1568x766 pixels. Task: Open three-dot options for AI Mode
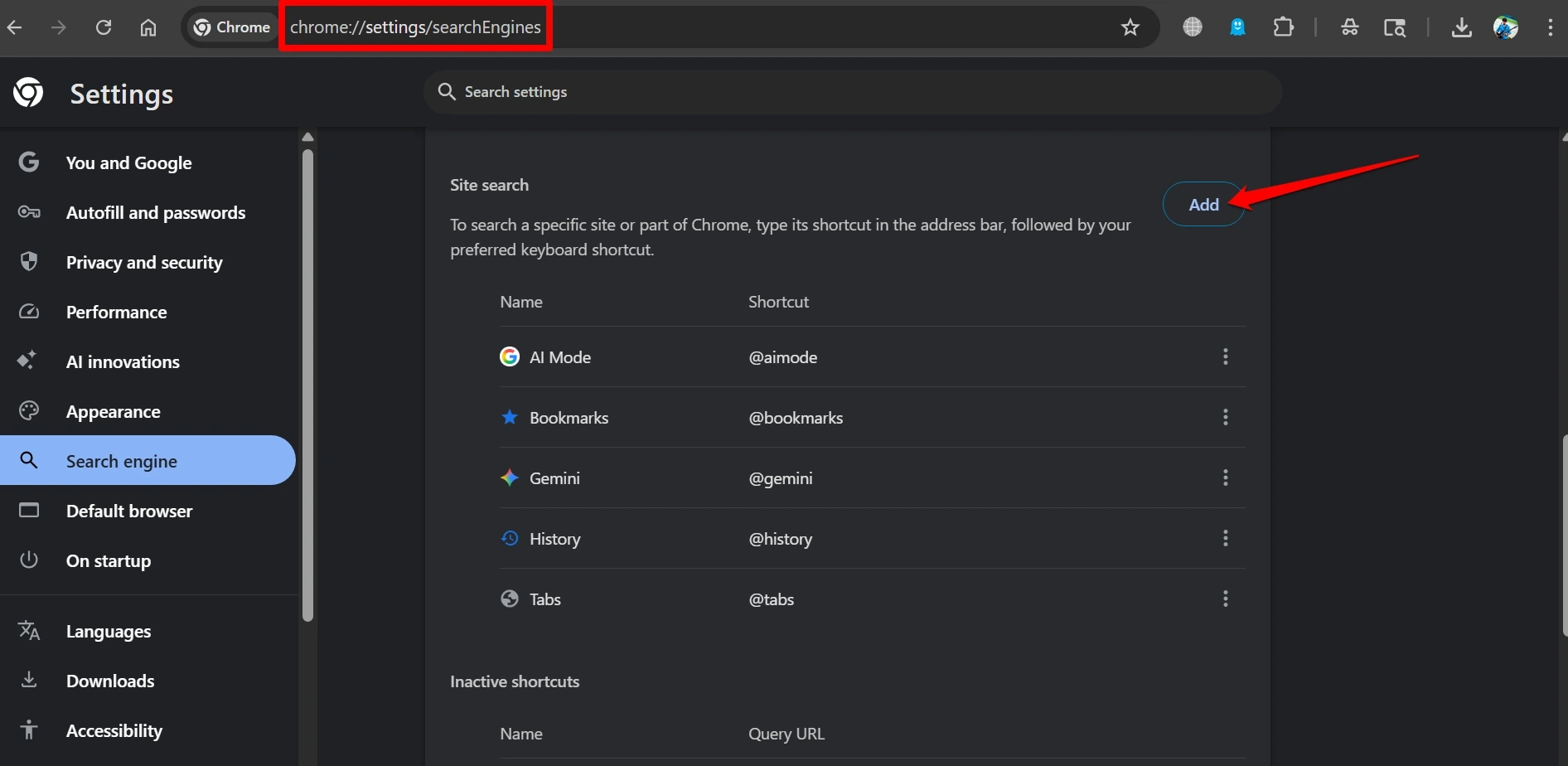click(1226, 356)
